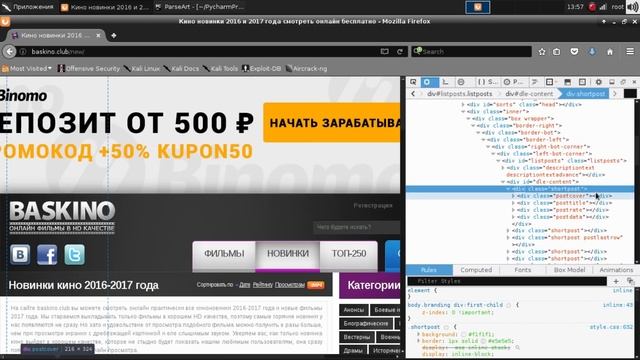The width and height of the screenshot is (640, 360).
Task: Select the Rules tab
Action: 429,270
